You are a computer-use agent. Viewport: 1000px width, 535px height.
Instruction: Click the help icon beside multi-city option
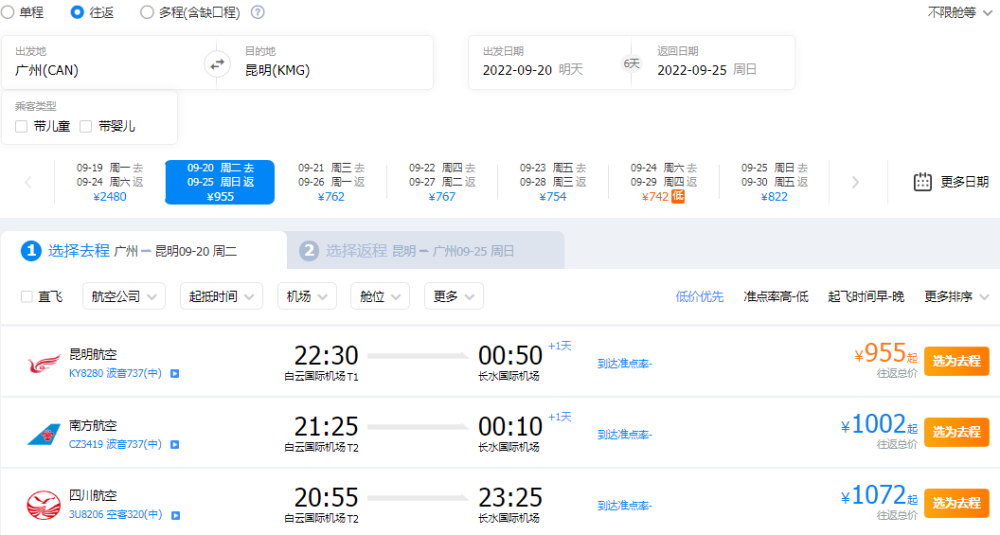[x=258, y=13]
